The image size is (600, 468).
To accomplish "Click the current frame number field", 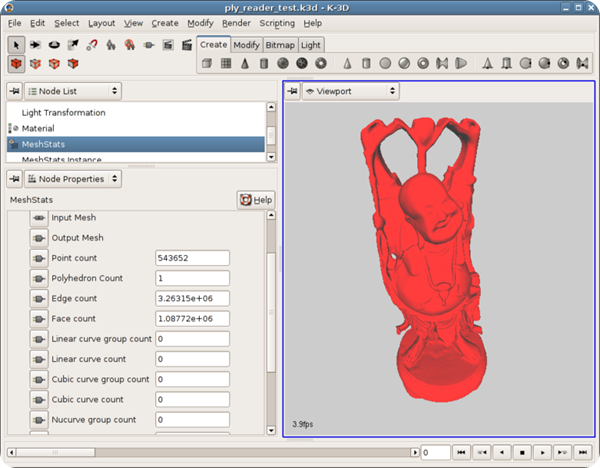I will 435,452.
